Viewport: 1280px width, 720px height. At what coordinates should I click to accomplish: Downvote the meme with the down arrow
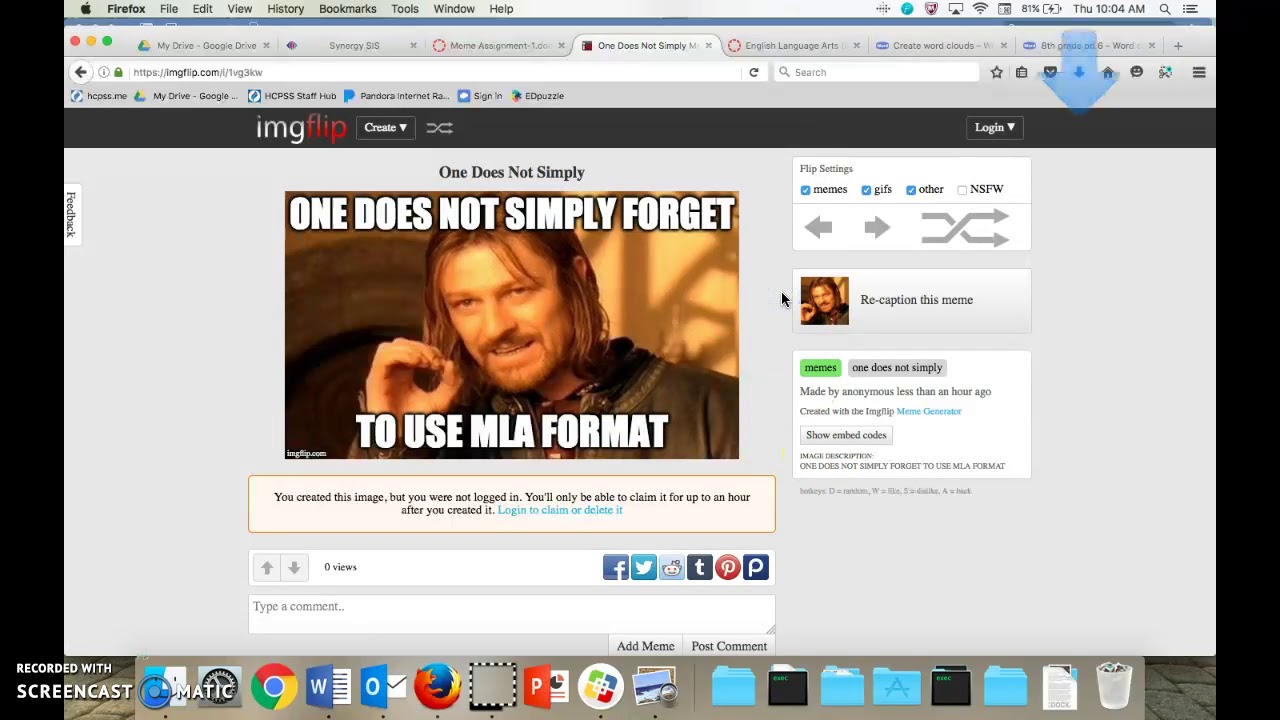point(294,568)
